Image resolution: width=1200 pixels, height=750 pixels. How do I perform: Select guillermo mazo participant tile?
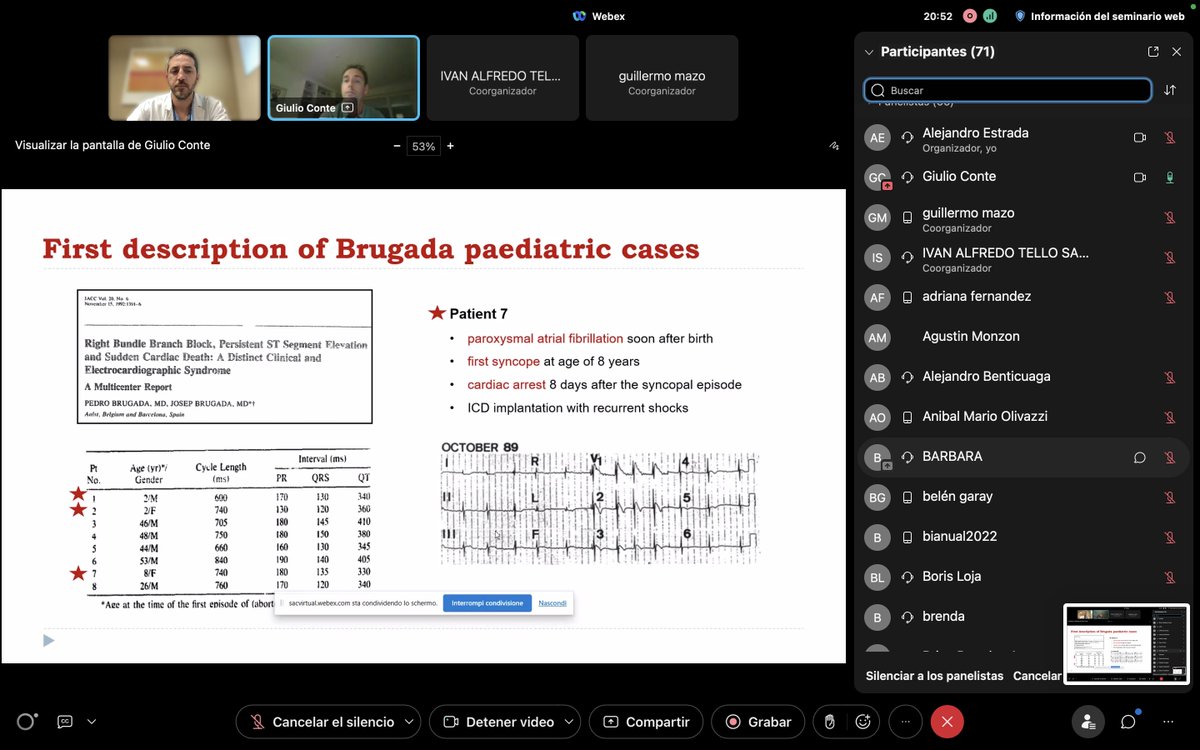(x=661, y=78)
